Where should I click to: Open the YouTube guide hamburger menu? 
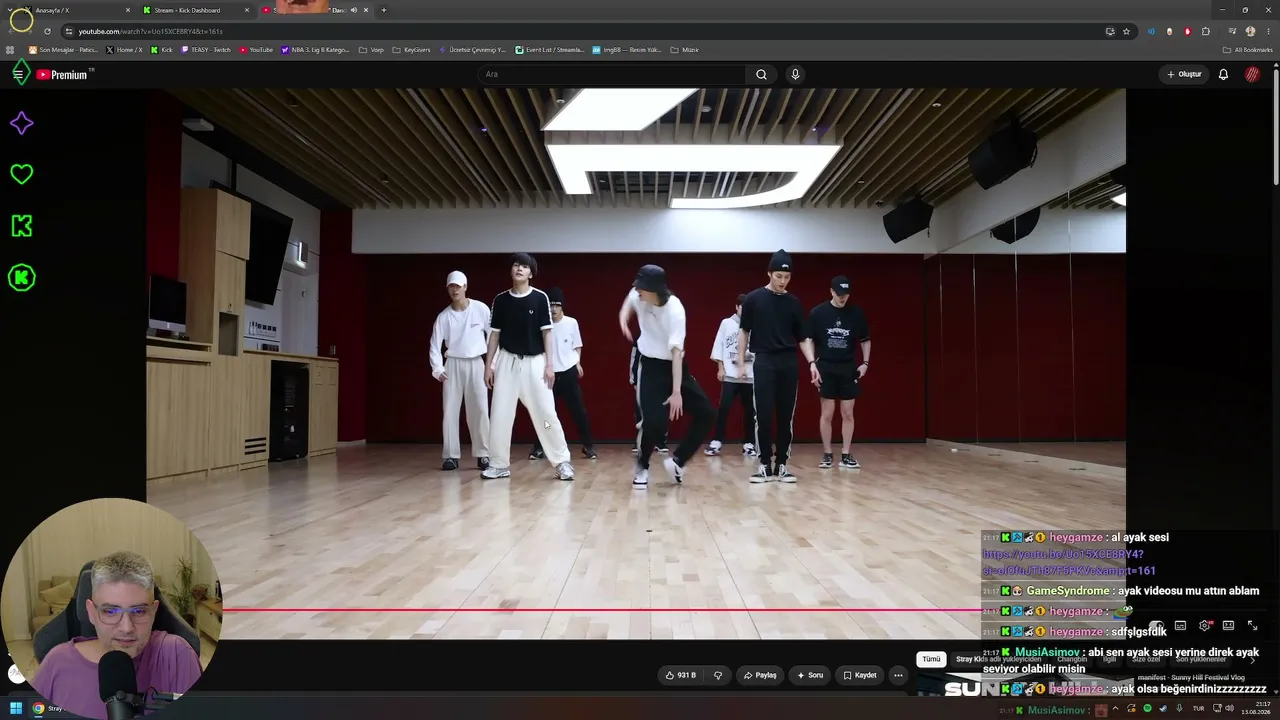(x=18, y=74)
